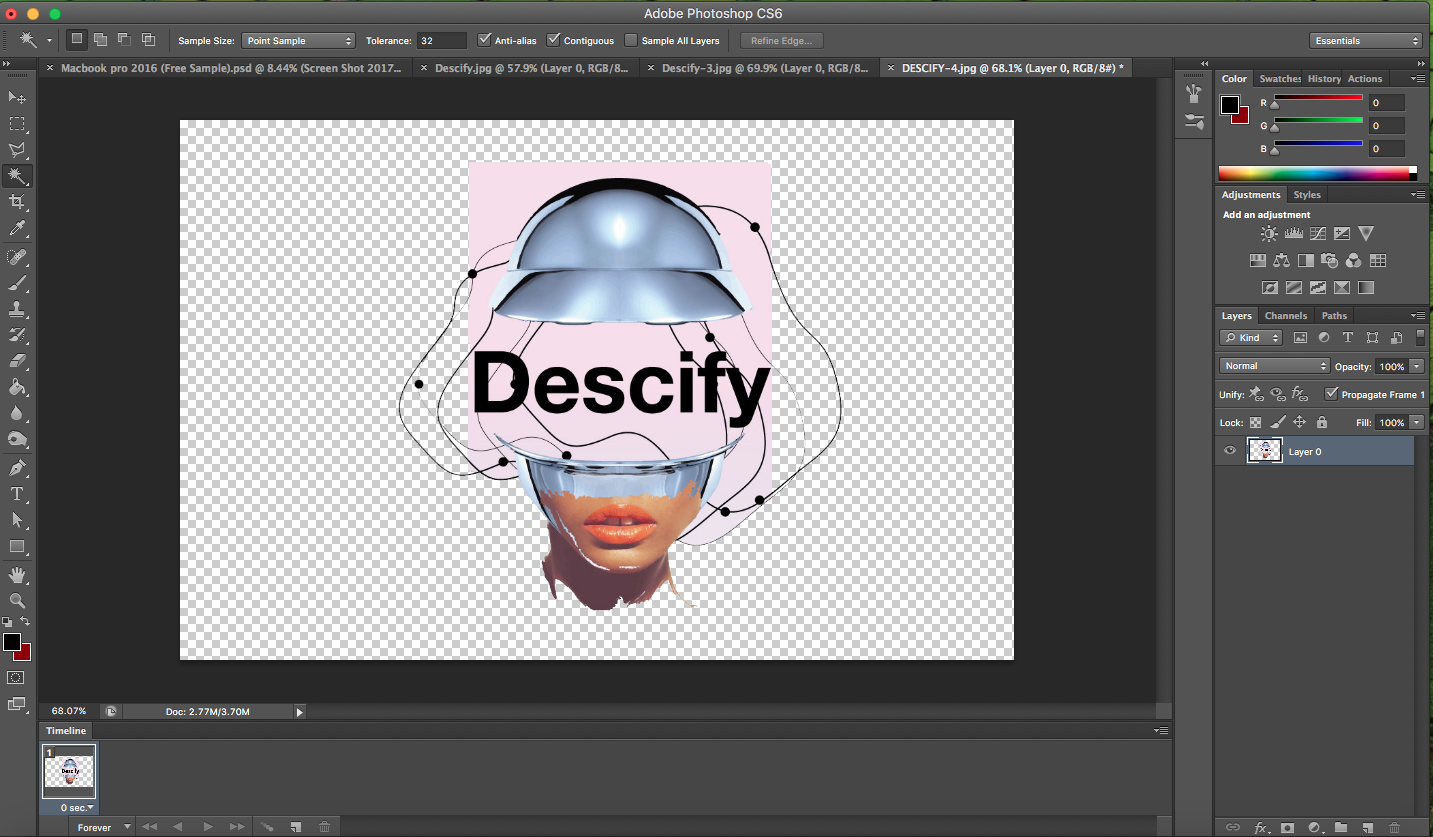Click the Refine Edge button
The height and width of the screenshot is (837, 1433).
781,41
